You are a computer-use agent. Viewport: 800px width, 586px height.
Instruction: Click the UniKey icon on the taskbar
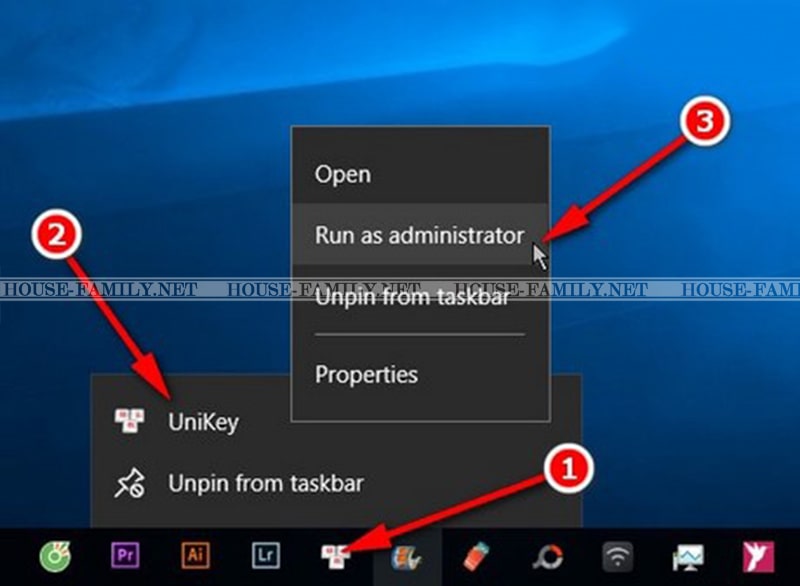(335, 556)
